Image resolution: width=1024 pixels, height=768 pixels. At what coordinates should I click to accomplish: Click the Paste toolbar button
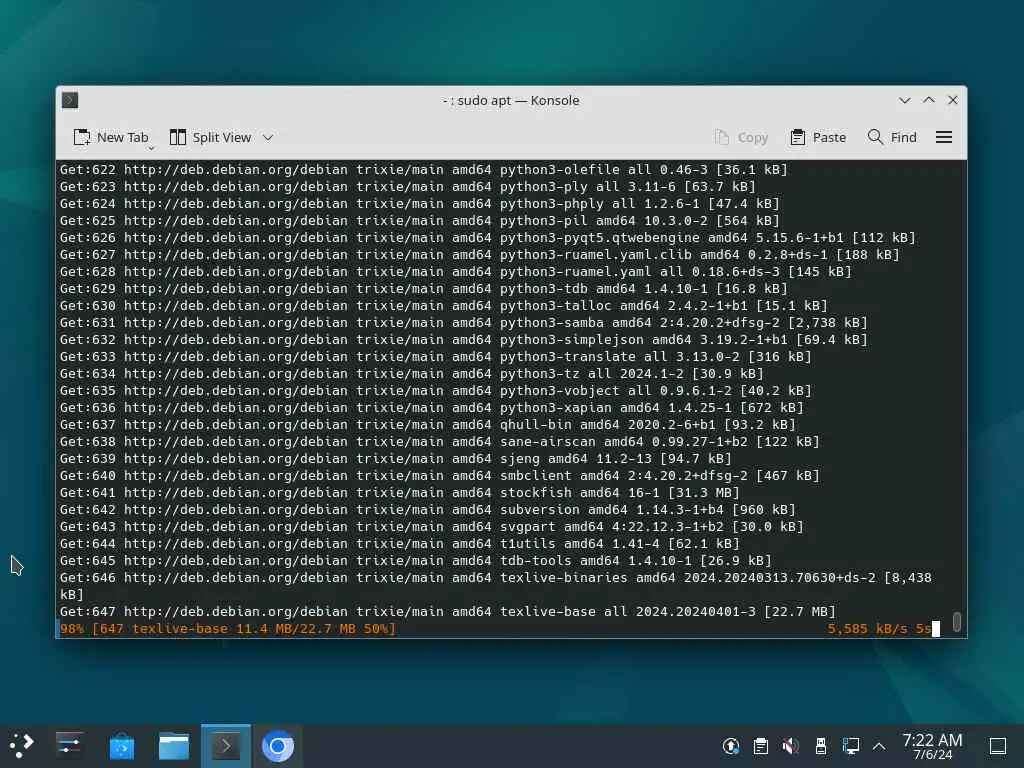click(x=818, y=137)
